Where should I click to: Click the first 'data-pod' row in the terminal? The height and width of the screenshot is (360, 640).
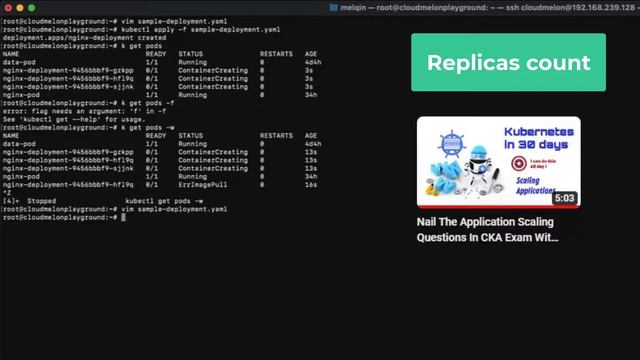[162, 62]
